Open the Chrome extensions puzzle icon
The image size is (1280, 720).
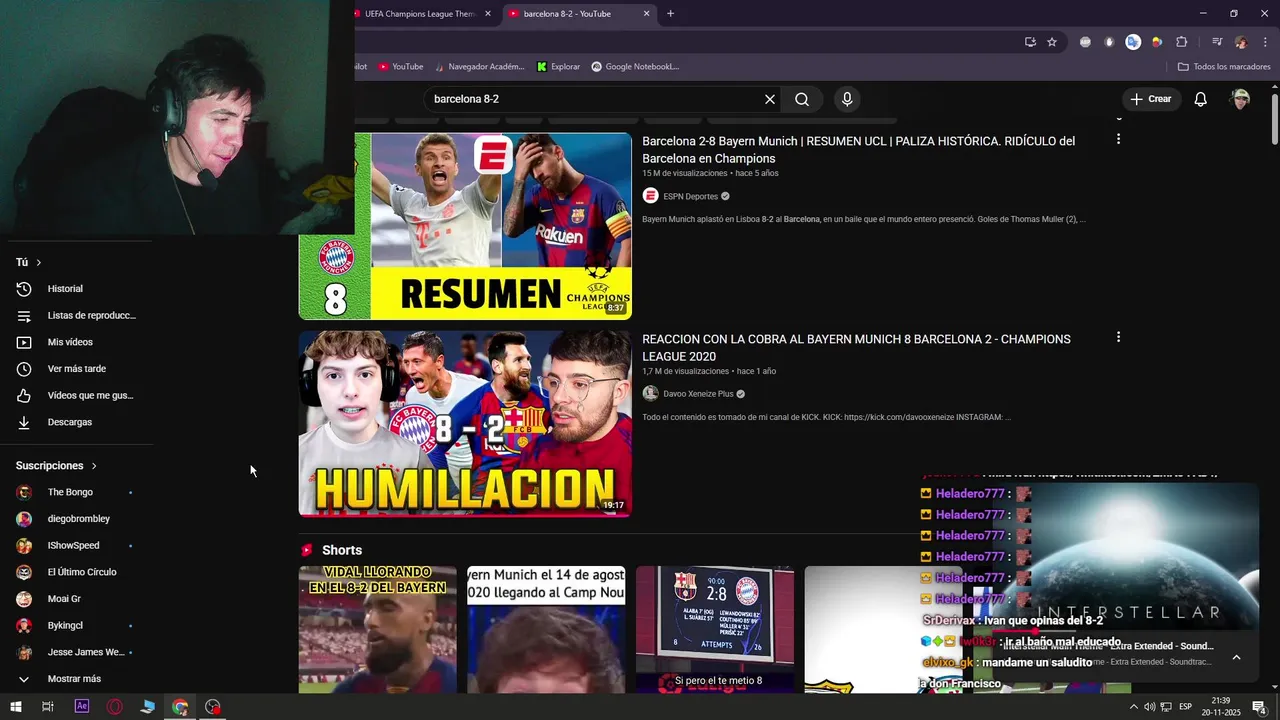pos(1181,42)
